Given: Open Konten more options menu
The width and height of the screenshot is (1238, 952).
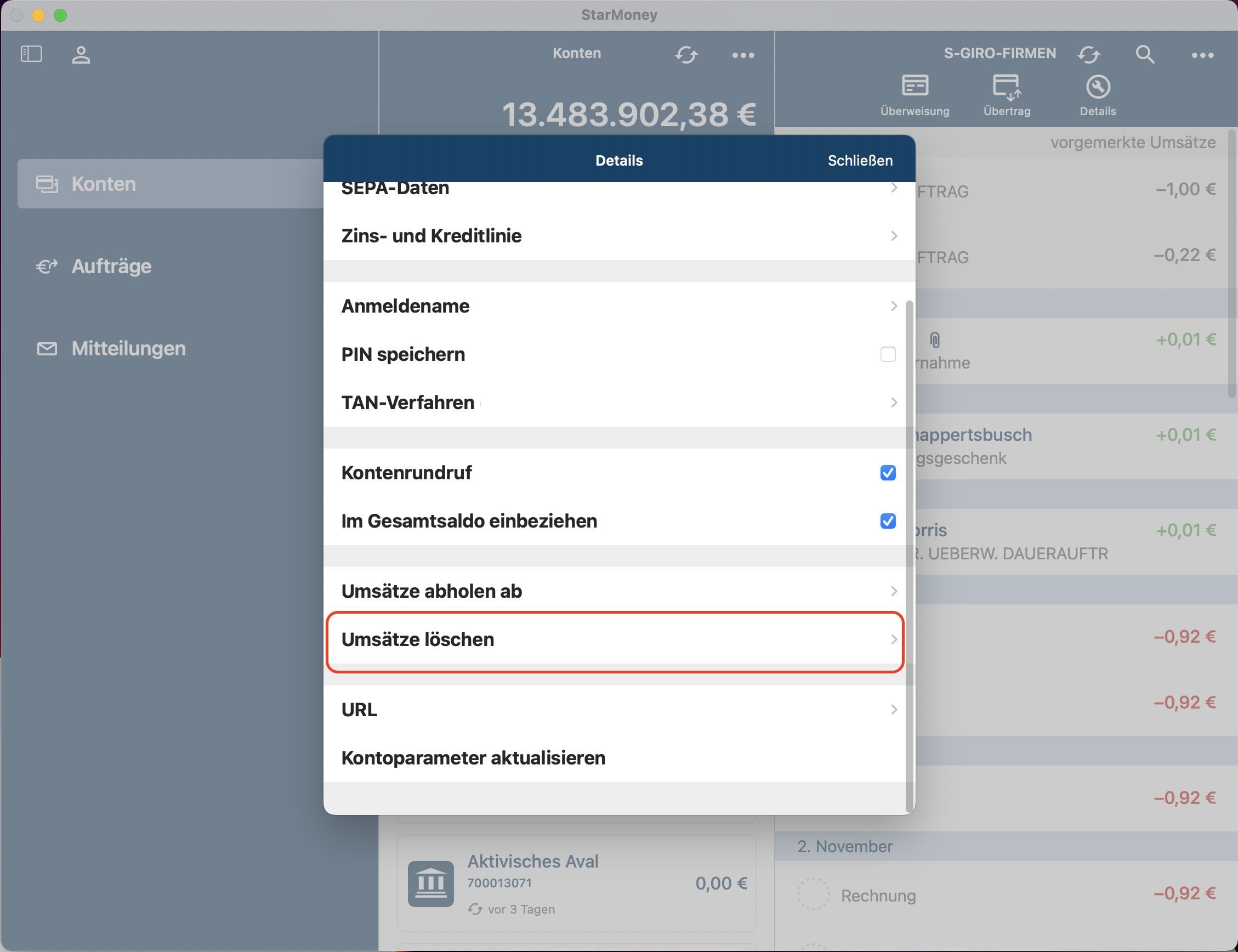Looking at the screenshot, I should (x=743, y=55).
